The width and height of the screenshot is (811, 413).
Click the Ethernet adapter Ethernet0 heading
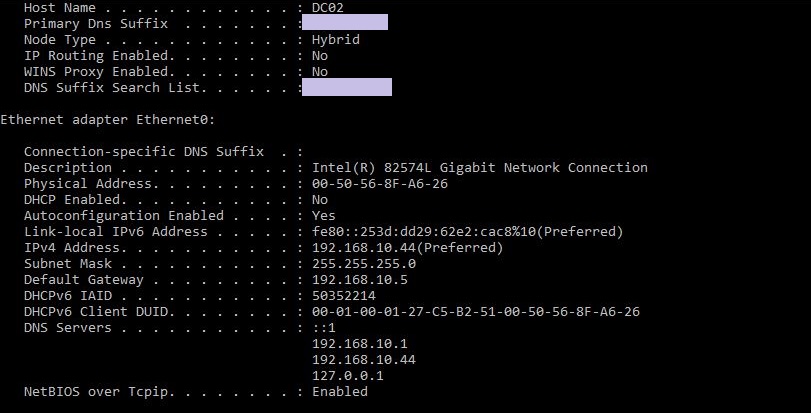click(x=108, y=119)
